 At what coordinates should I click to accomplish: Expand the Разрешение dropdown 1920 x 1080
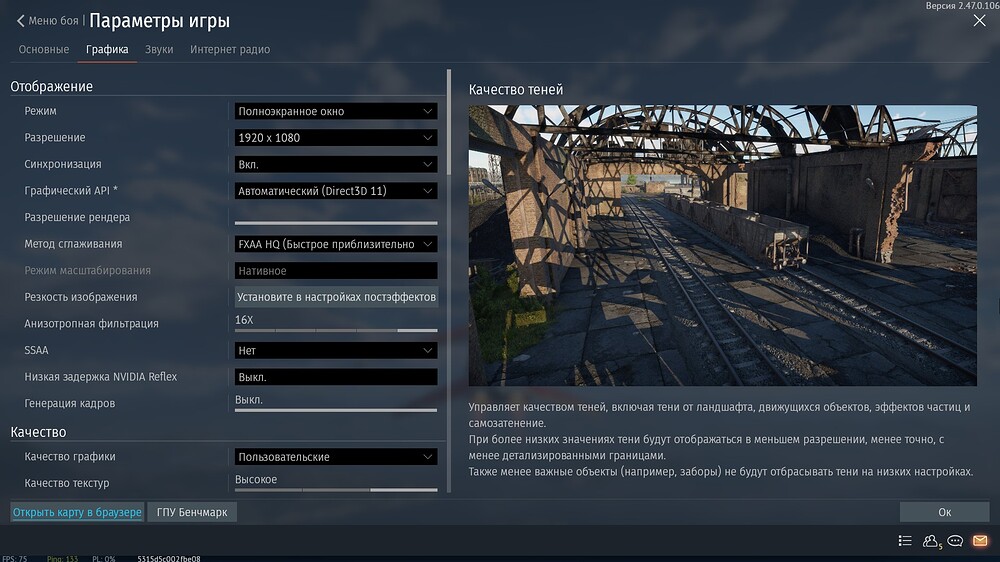point(336,138)
